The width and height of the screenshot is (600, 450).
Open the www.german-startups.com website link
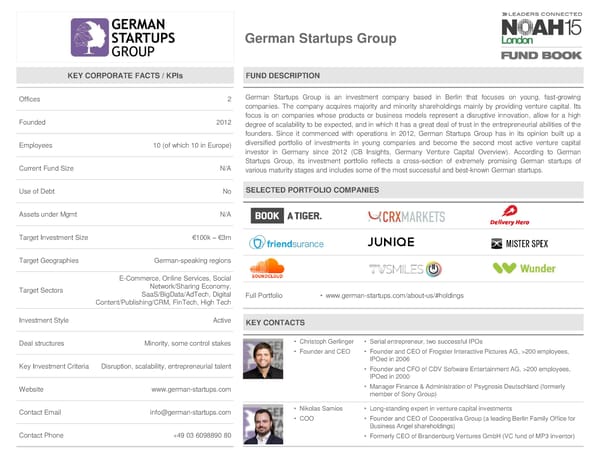click(x=191, y=388)
